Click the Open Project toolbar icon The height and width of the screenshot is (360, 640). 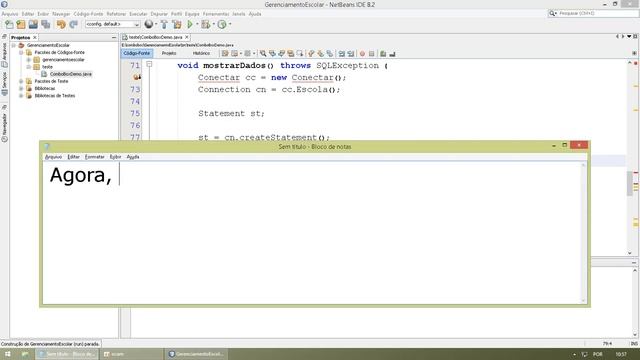[33, 24]
